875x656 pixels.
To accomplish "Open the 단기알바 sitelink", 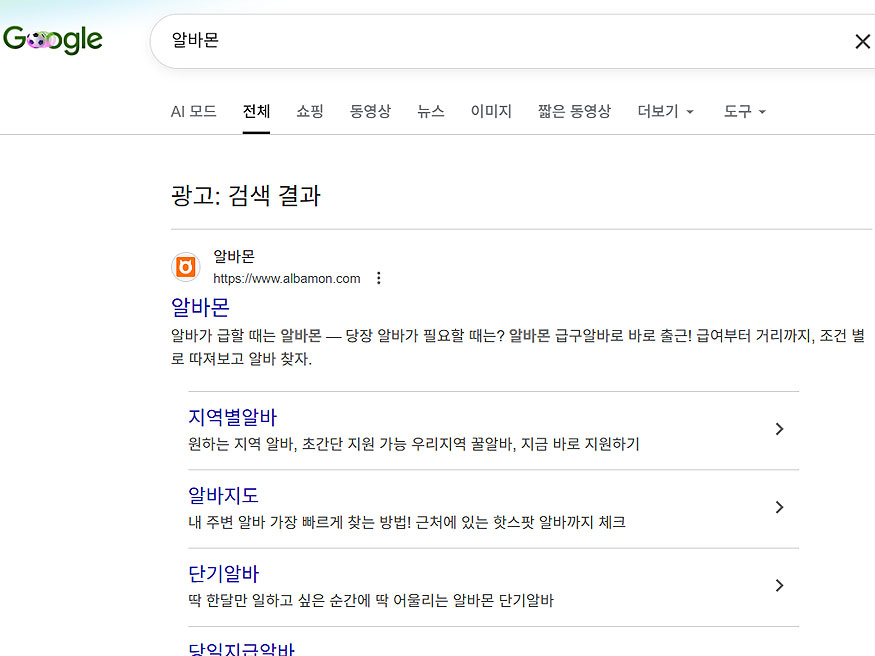I will click(224, 573).
